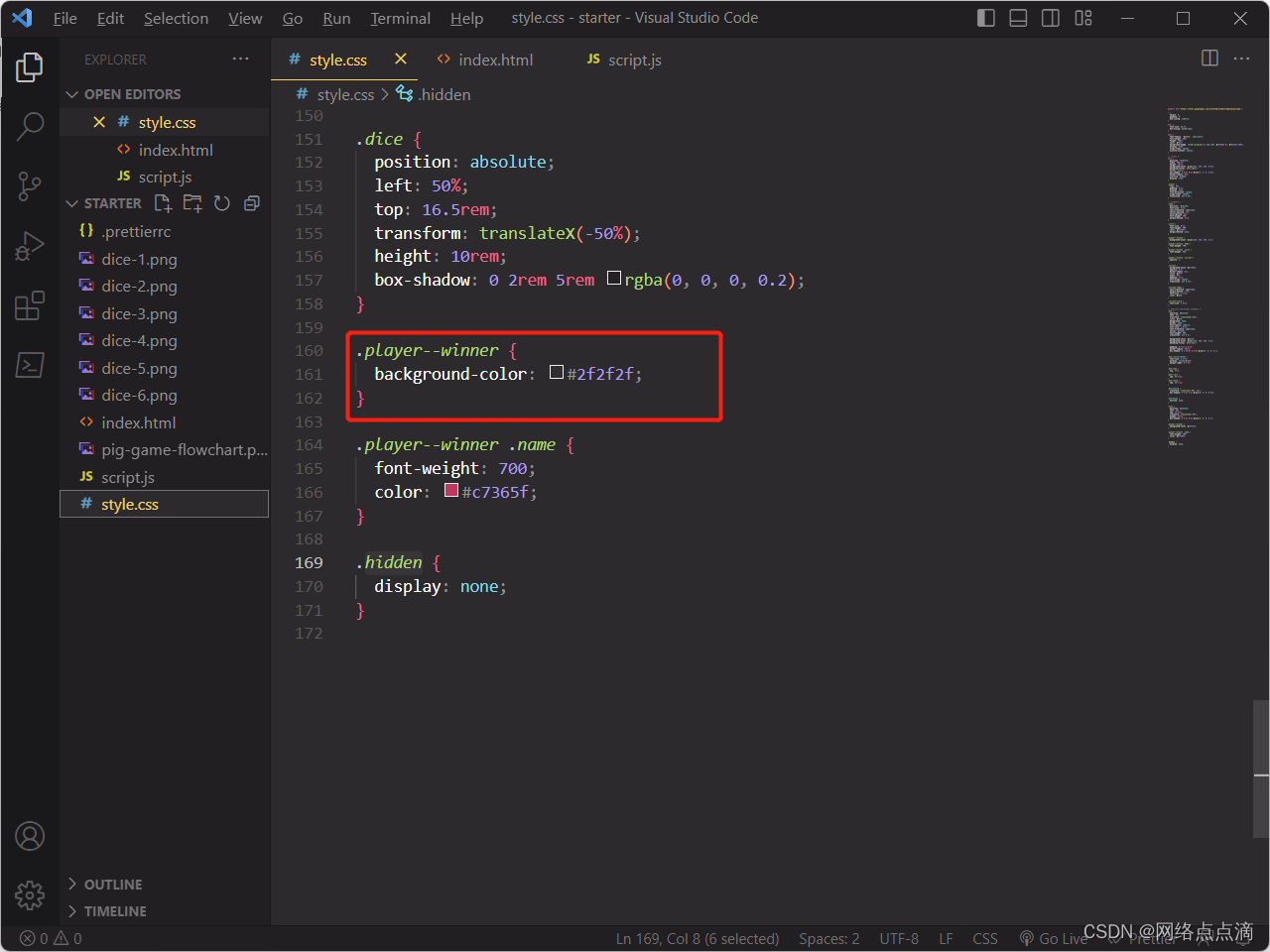The image size is (1270, 952).
Task: Open Customize Layout menu
Action: [1083, 18]
